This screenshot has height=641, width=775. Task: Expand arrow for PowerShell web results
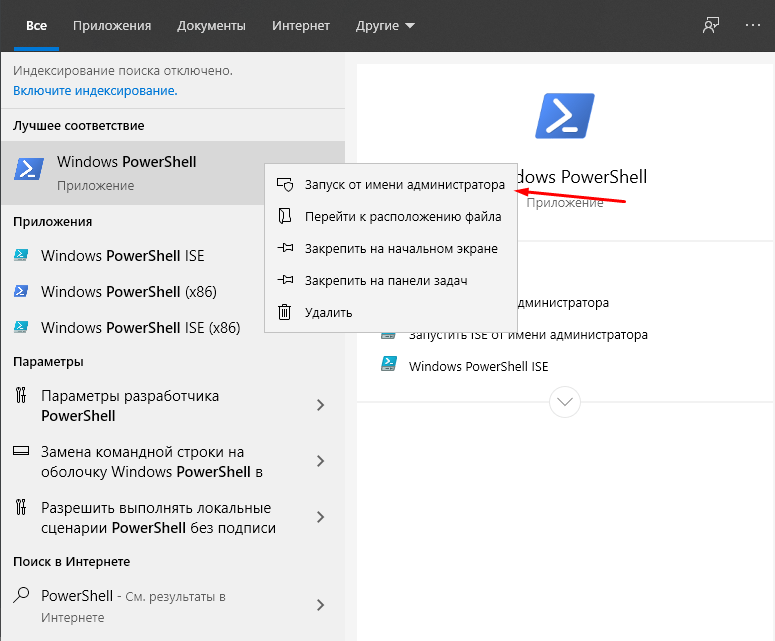click(320, 605)
